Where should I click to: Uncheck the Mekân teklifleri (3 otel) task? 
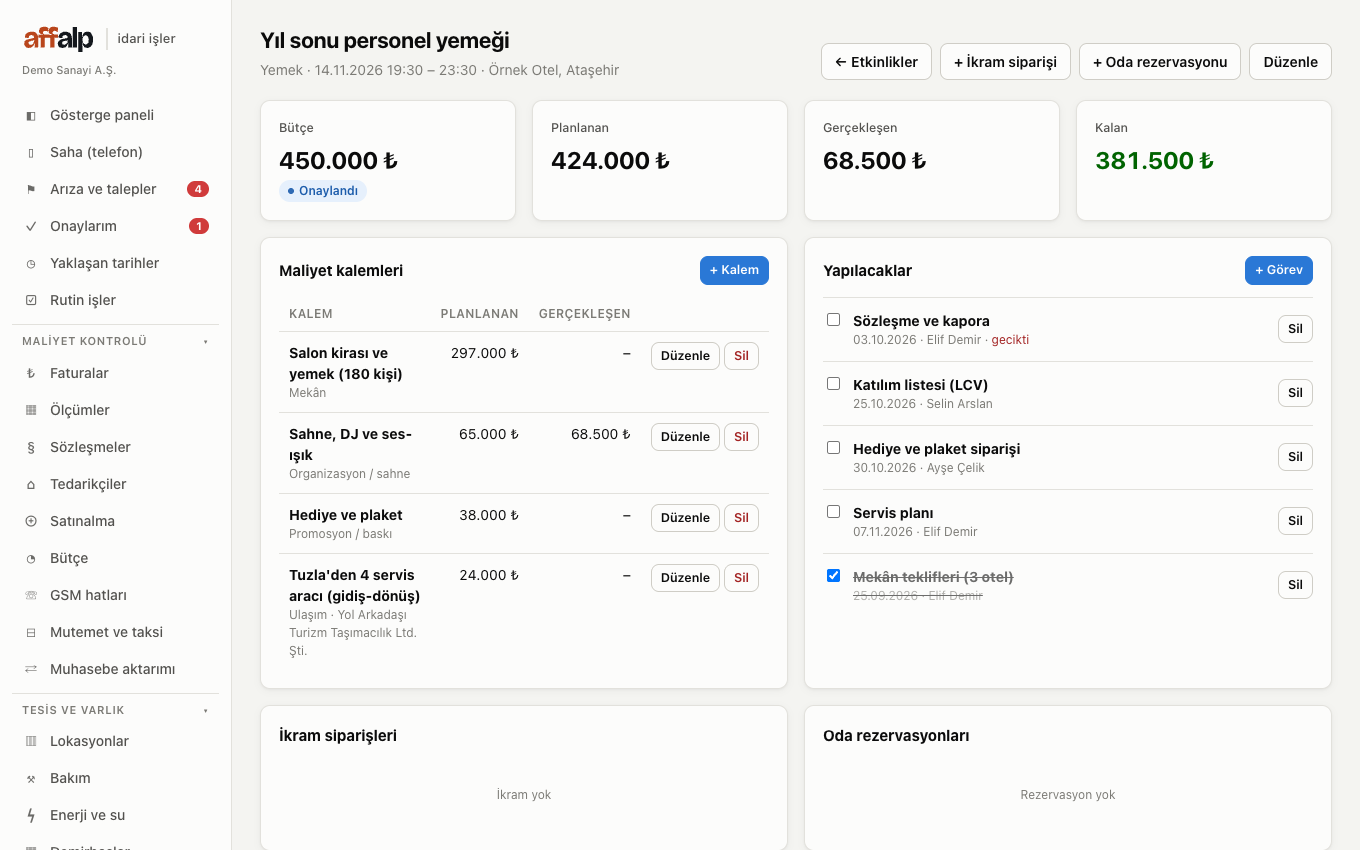pyautogui.click(x=833, y=576)
